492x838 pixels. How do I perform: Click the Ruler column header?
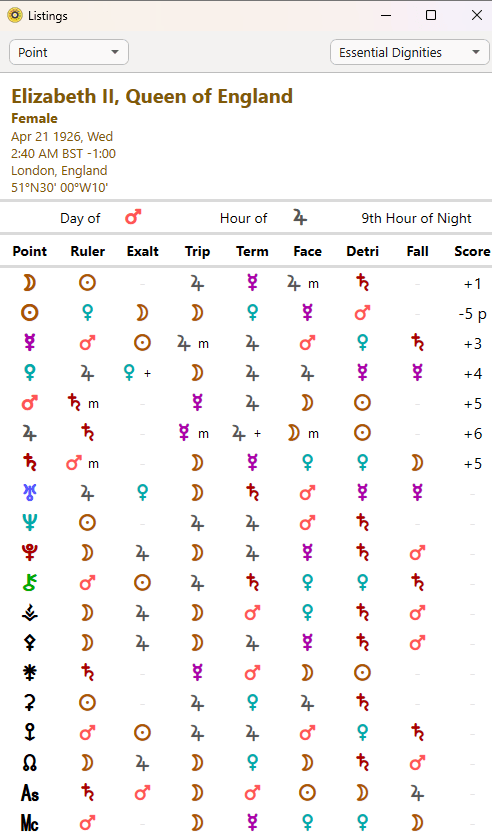(x=88, y=251)
